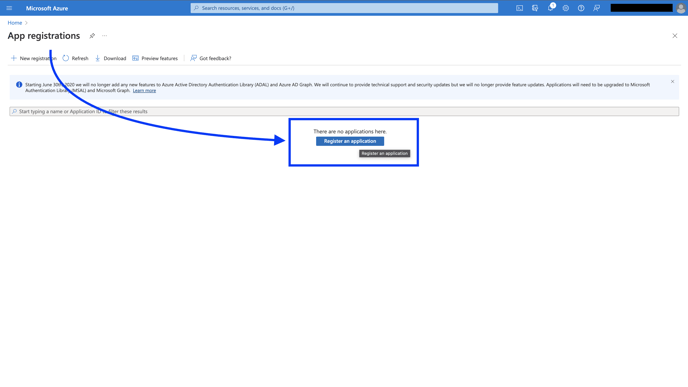Download the app registrations list
688x387 pixels.
[111, 58]
